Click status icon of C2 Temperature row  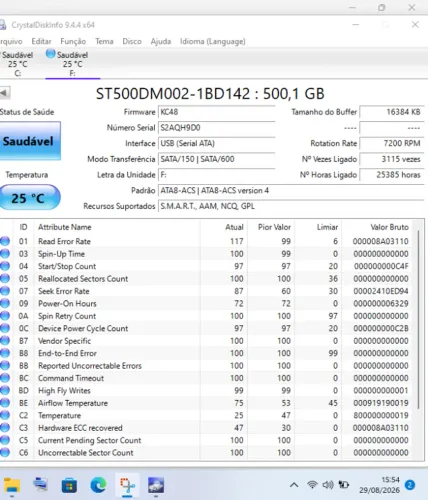pyautogui.click(x=5, y=415)
